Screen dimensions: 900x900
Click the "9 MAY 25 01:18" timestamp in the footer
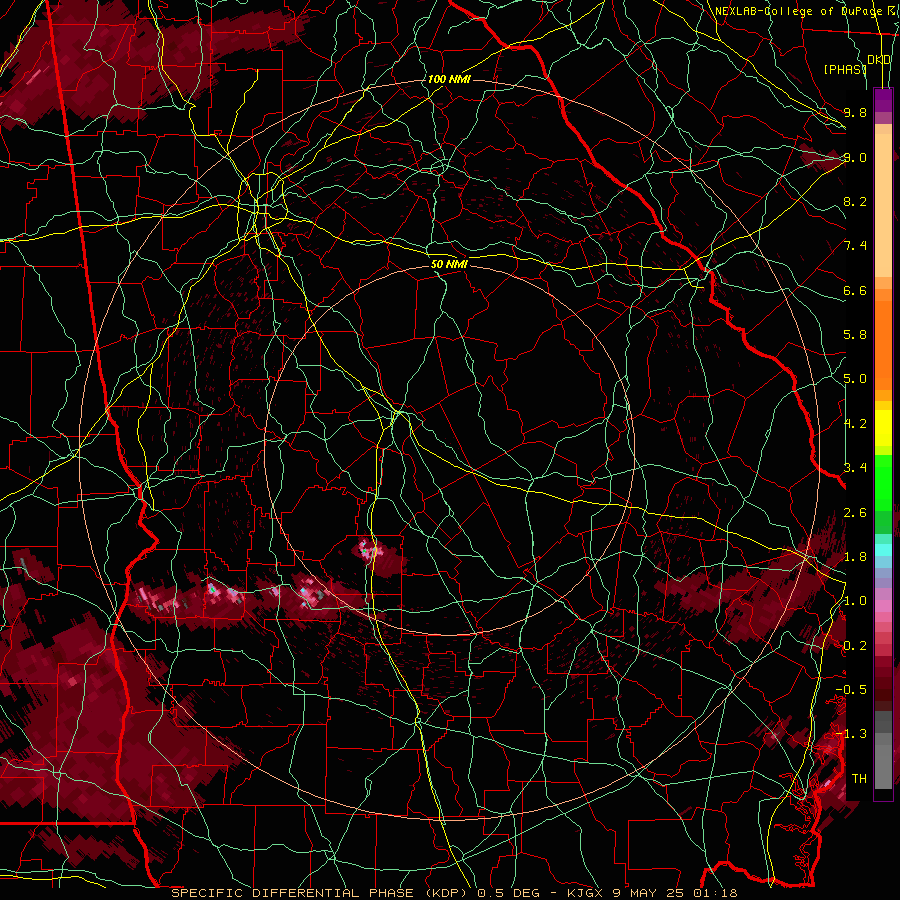click(x=676, y=893)
